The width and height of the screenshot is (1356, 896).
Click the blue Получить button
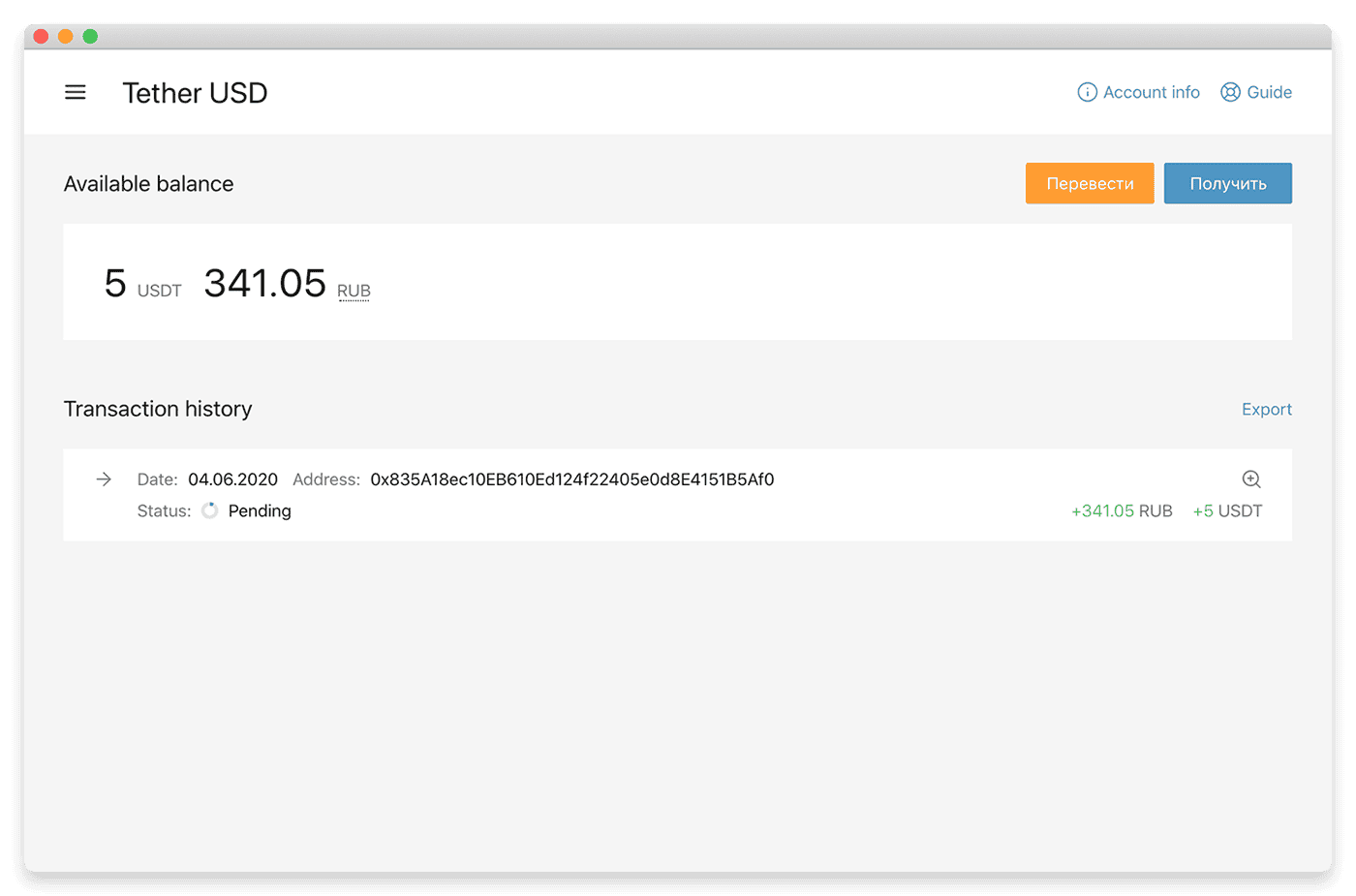click(1228, 183)
